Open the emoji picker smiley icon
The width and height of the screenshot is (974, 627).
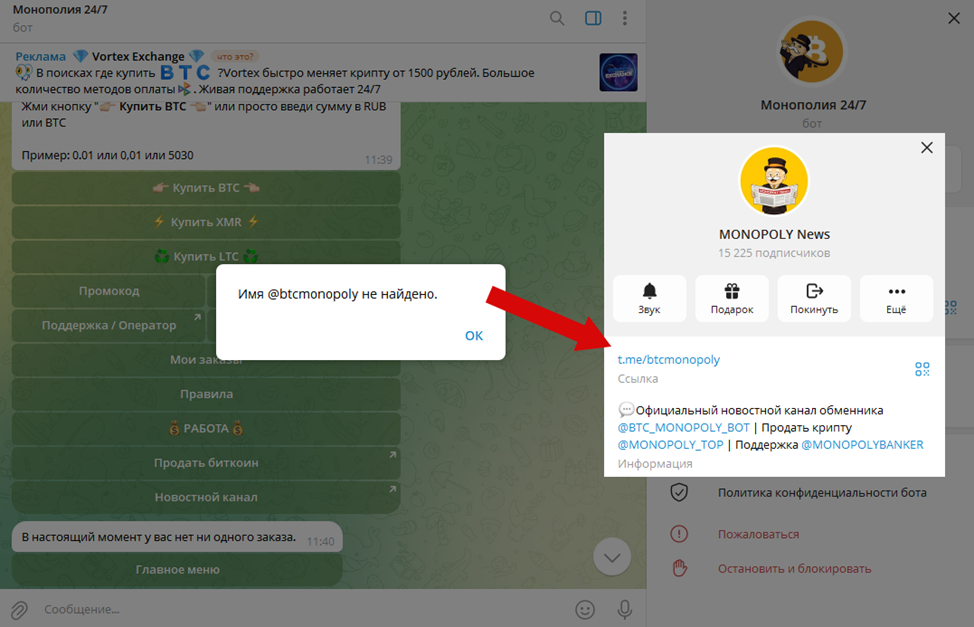(585, 610)
